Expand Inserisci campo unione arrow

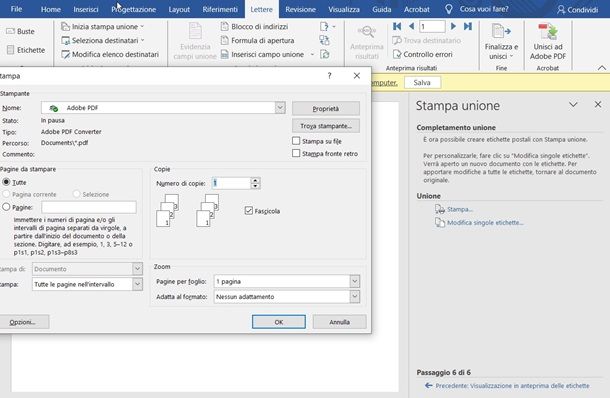point(312,54)
